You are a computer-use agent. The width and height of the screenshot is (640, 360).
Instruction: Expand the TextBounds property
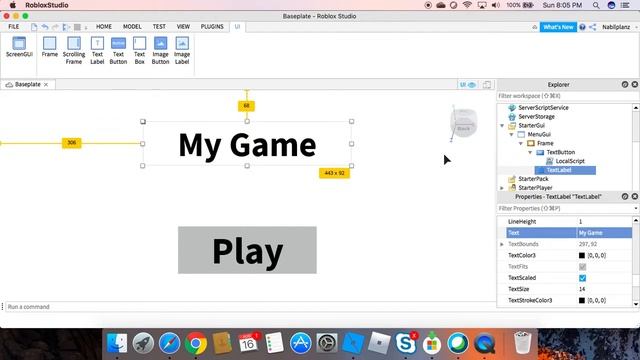click(x=502, y=244)
